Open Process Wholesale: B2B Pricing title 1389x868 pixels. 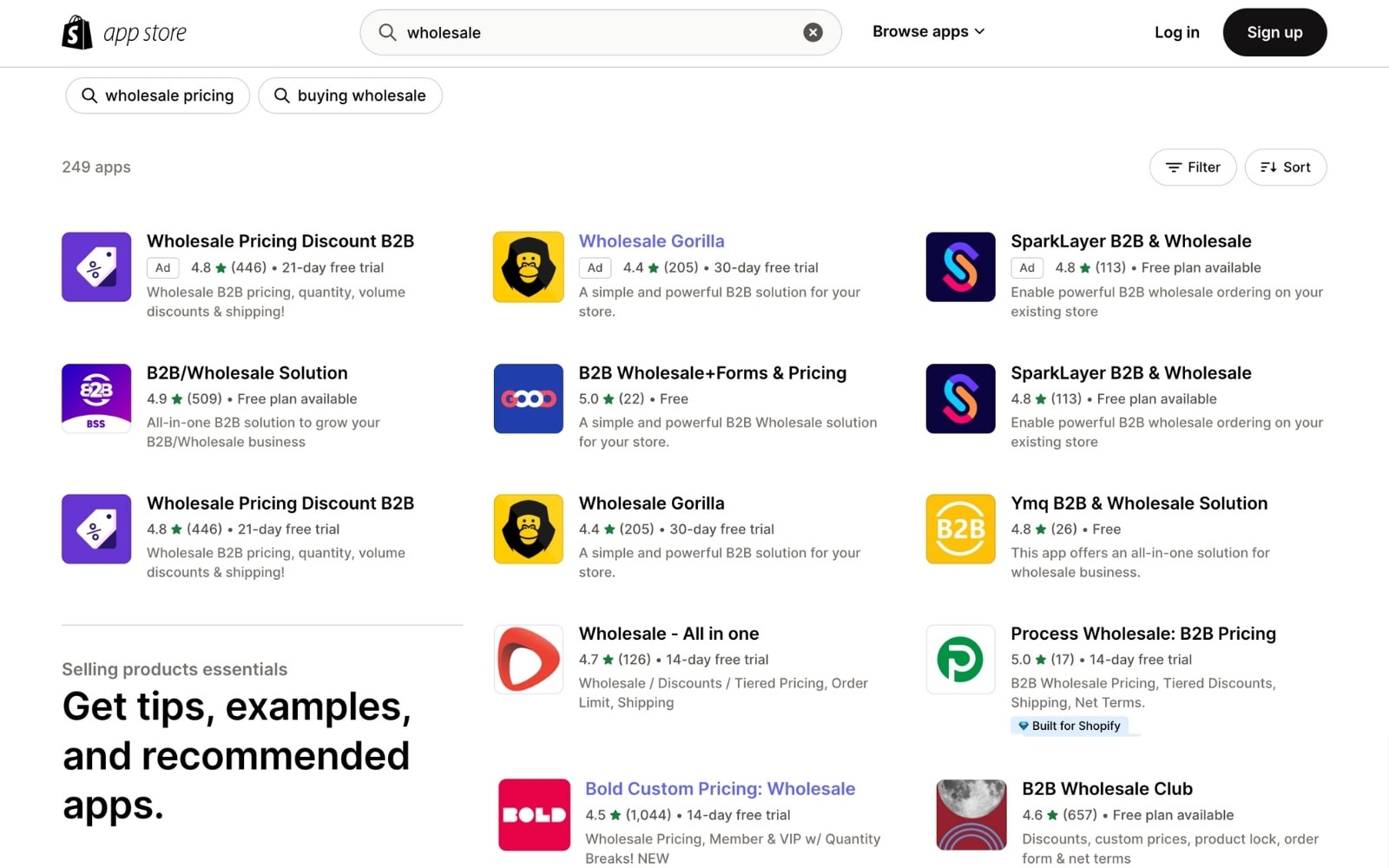[x=1143, y=634]
